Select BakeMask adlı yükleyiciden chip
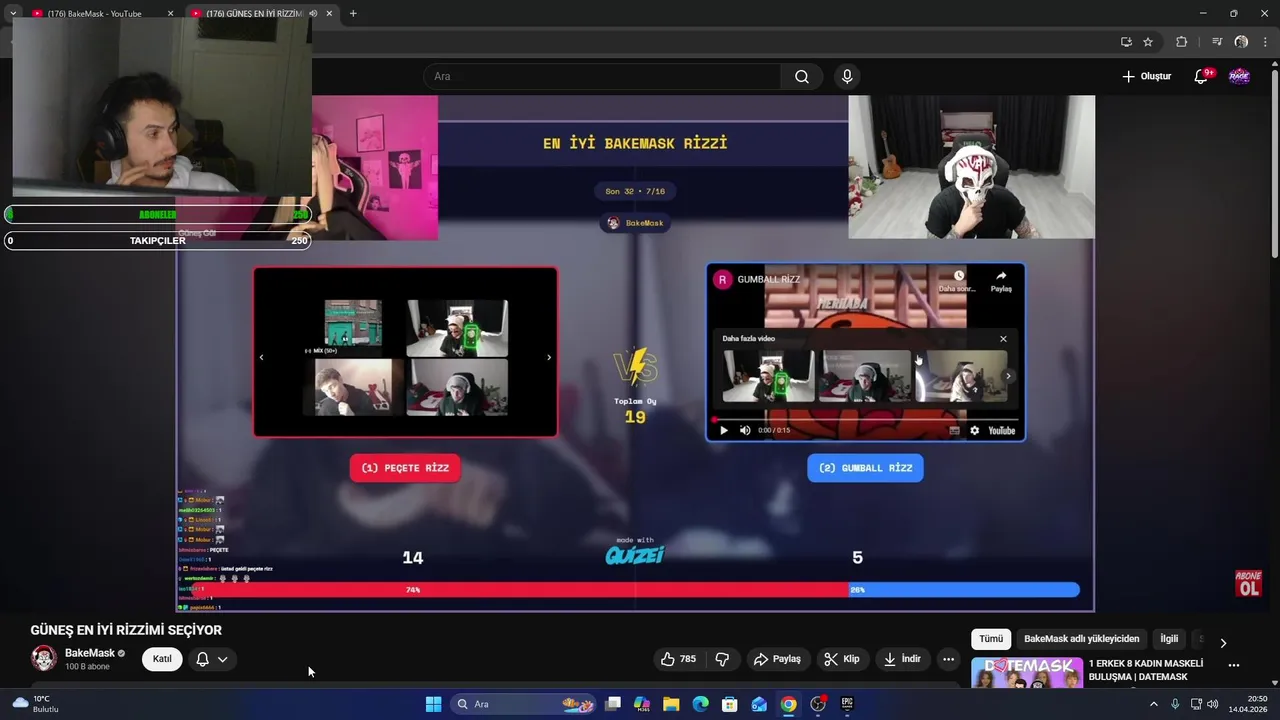The height and width of the screenshot is (720, 1280). tap(1081, 639)
